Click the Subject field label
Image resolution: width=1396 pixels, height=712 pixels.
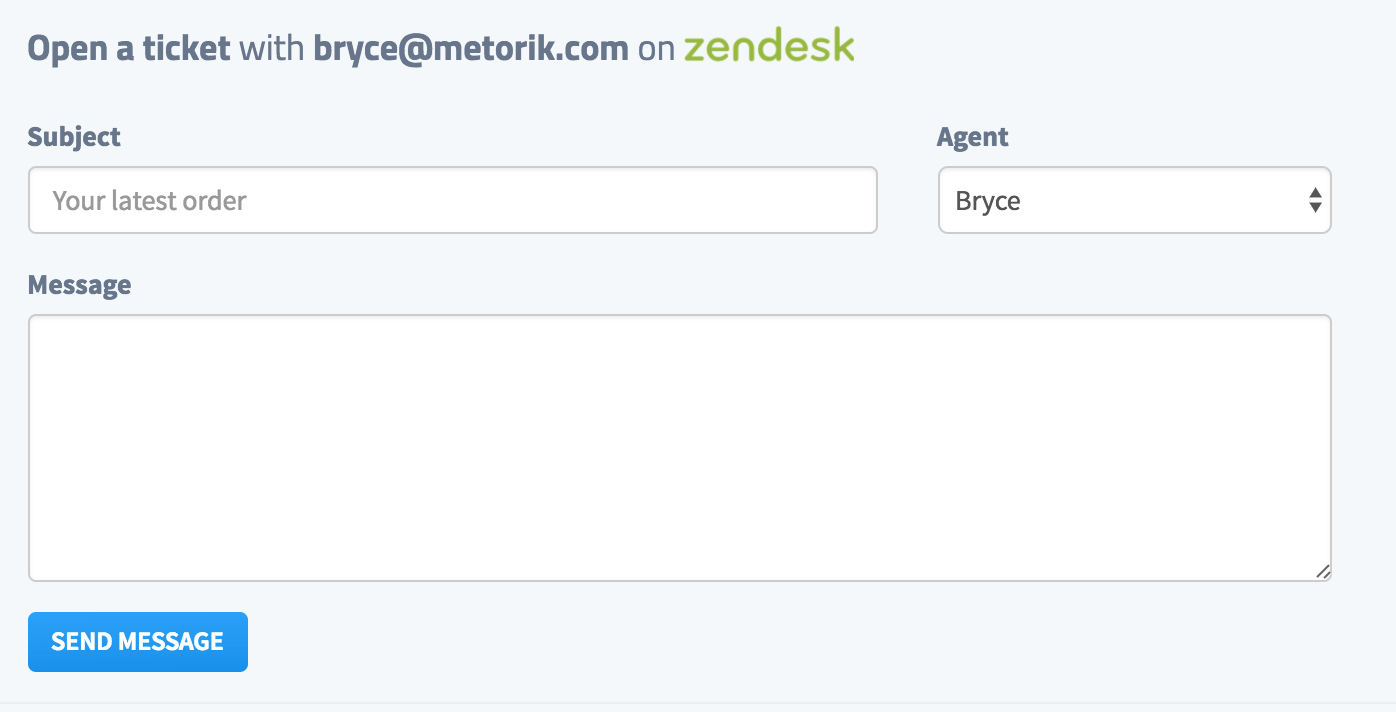(x=74, y=137)
